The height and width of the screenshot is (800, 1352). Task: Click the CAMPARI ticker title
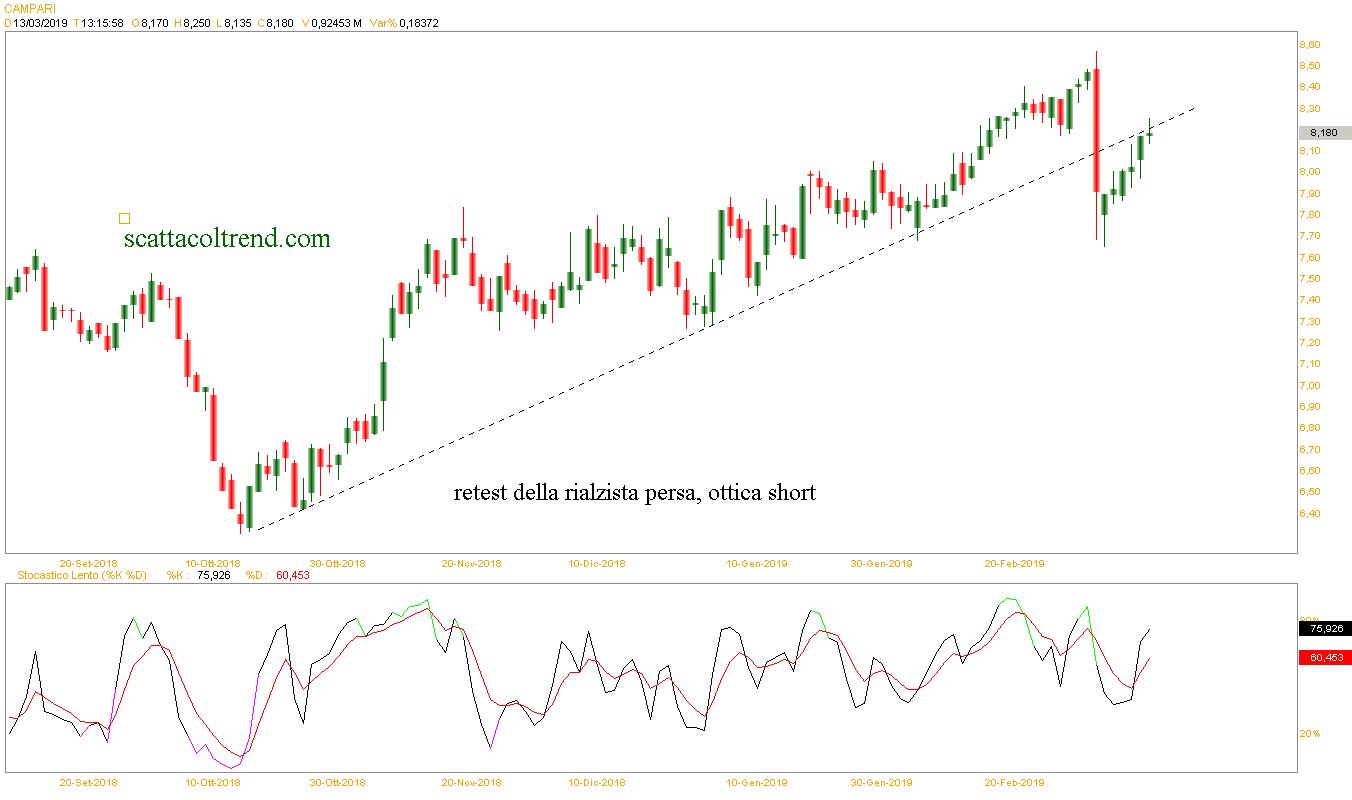point(31,8)
